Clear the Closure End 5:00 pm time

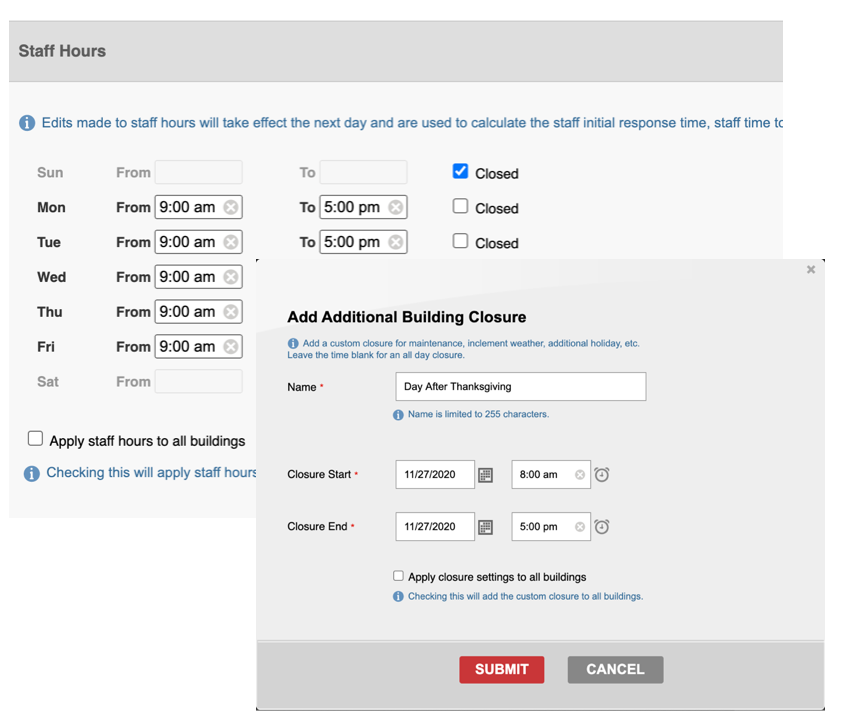point(579,527)
